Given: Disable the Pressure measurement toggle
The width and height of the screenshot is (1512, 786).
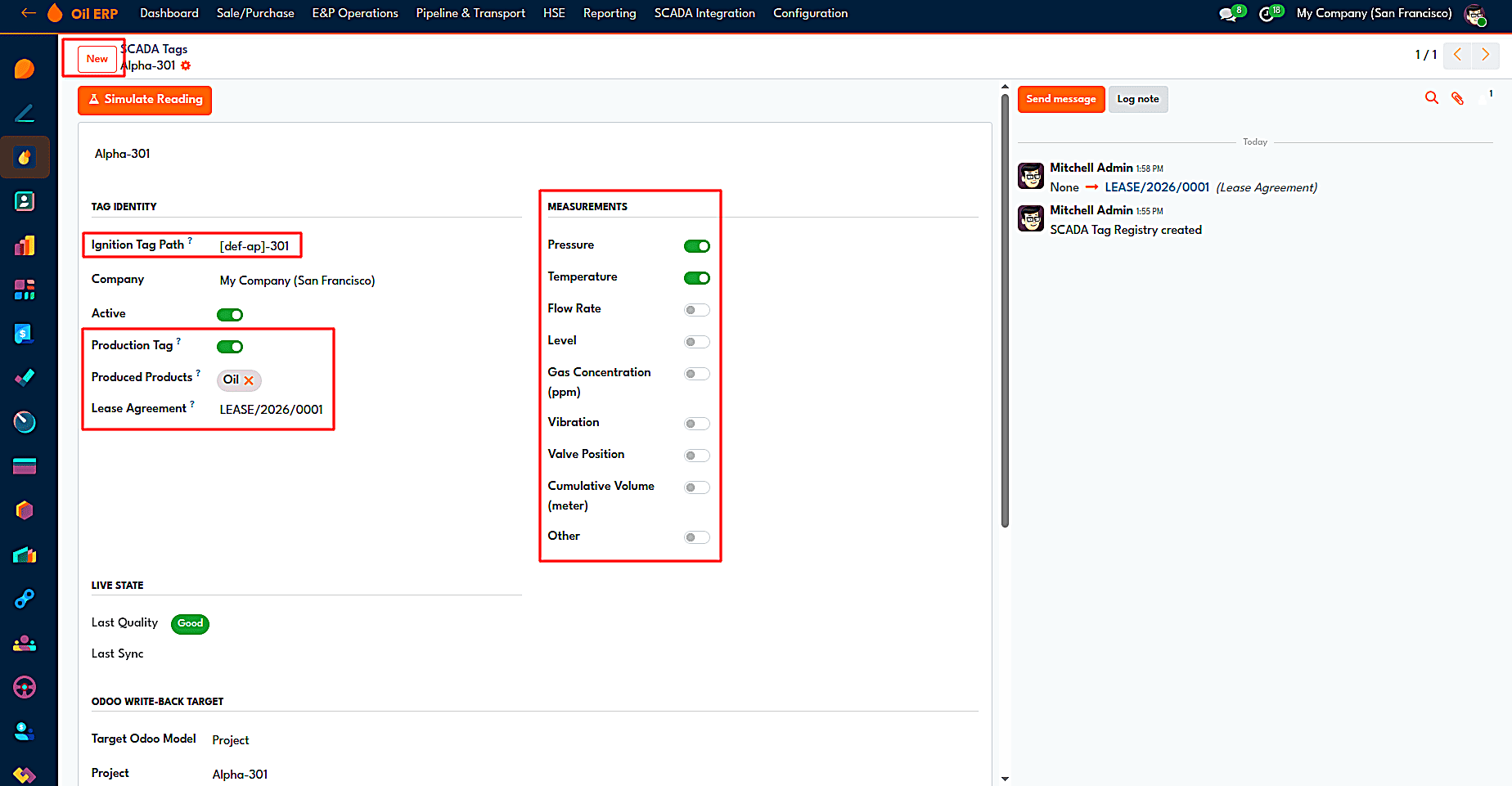Looking at the screenshot, I should coord(697,246).
